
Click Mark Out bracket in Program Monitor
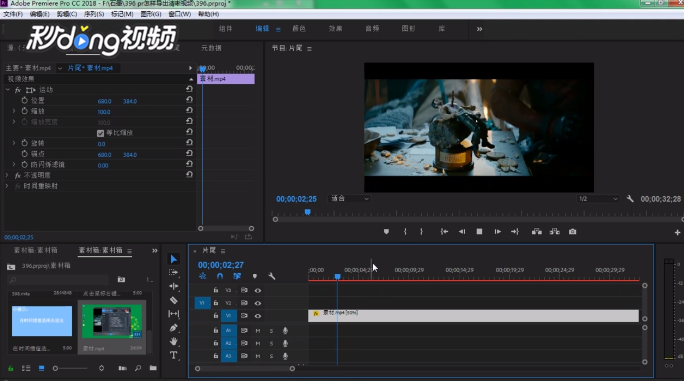pos(421,232)
